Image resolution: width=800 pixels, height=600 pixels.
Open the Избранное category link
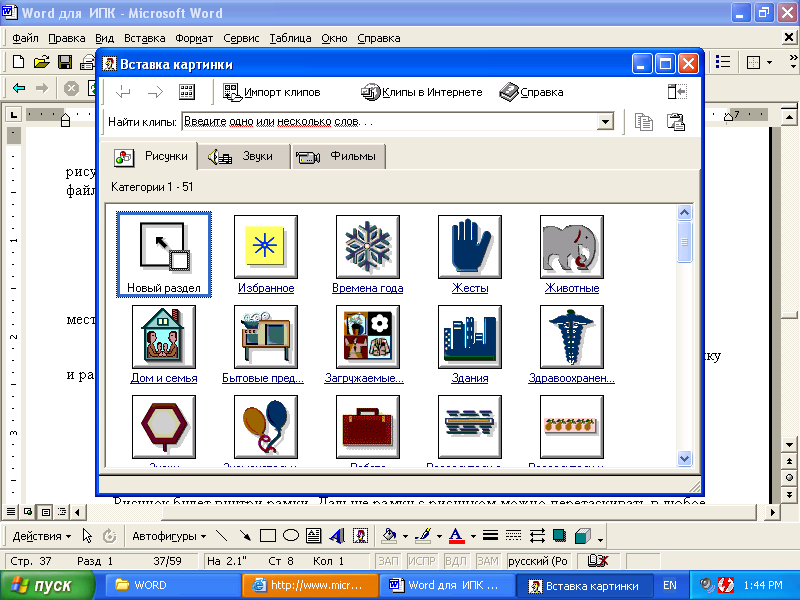coord(266,288)
